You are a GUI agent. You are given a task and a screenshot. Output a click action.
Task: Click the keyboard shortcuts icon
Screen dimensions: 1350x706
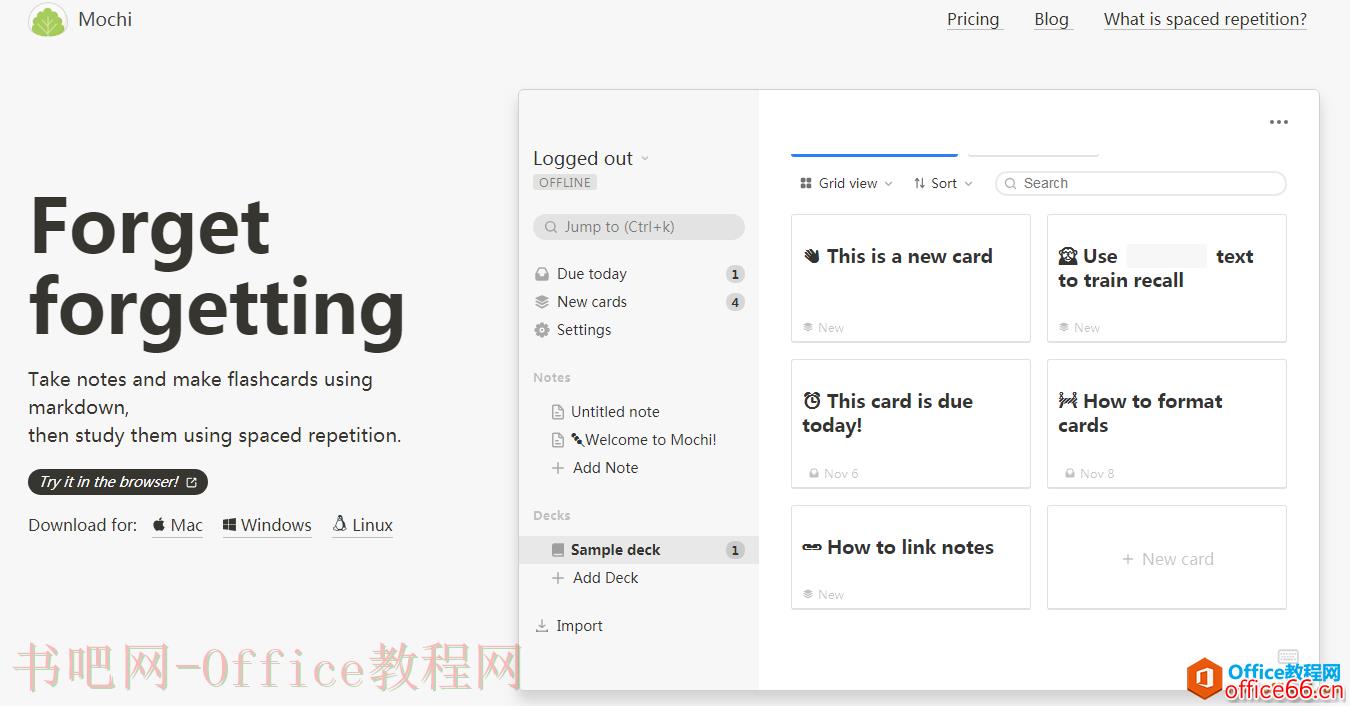coord(1288,658)
